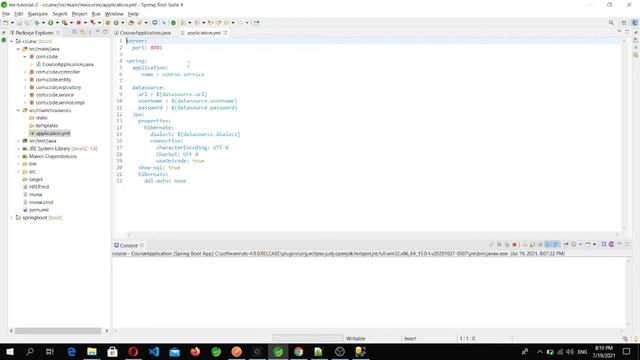Click the Windows Start button
This screenshot has height=360, width=640.
click(9, 351)
